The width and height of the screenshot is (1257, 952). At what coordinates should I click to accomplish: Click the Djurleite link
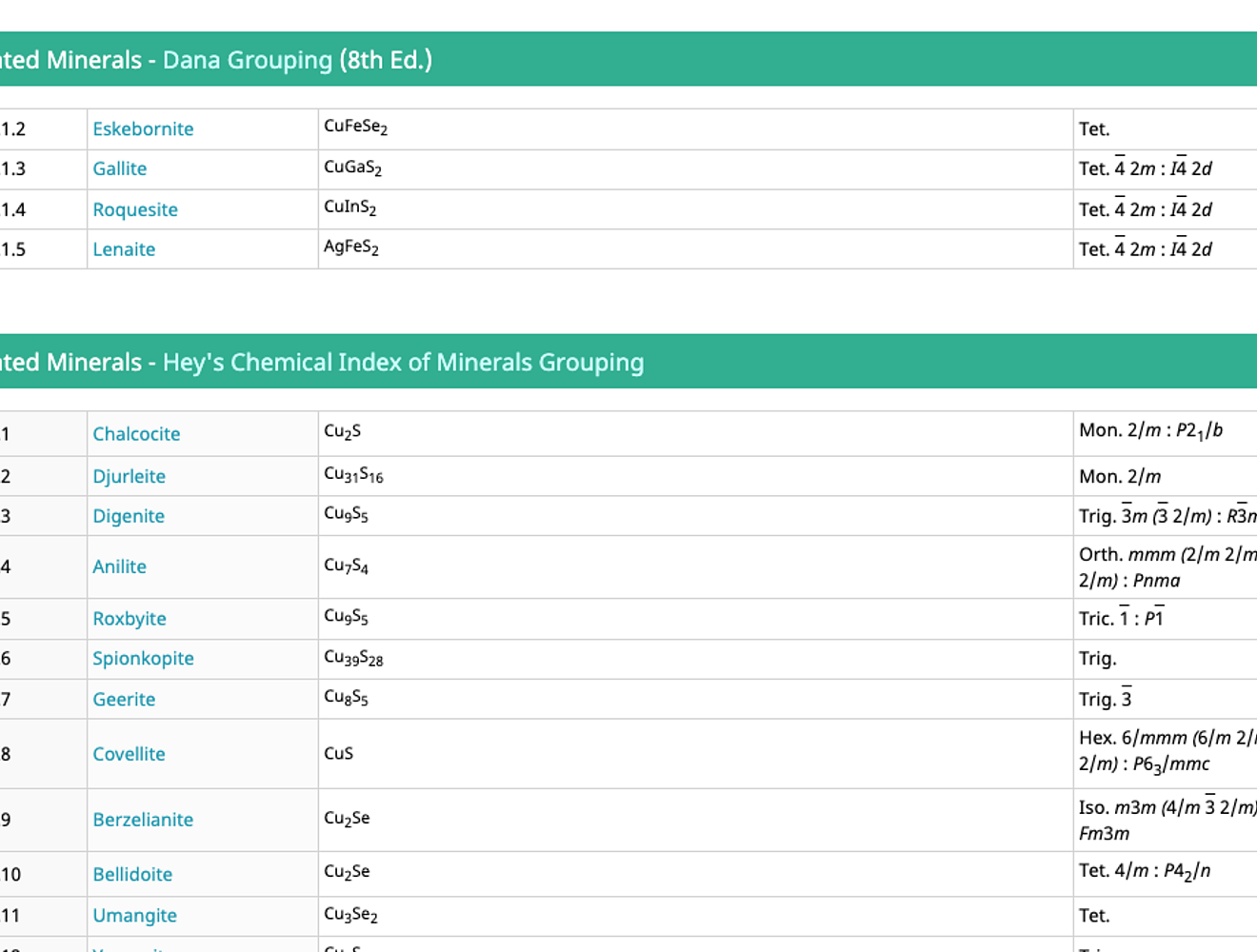[x=129, y=476]
